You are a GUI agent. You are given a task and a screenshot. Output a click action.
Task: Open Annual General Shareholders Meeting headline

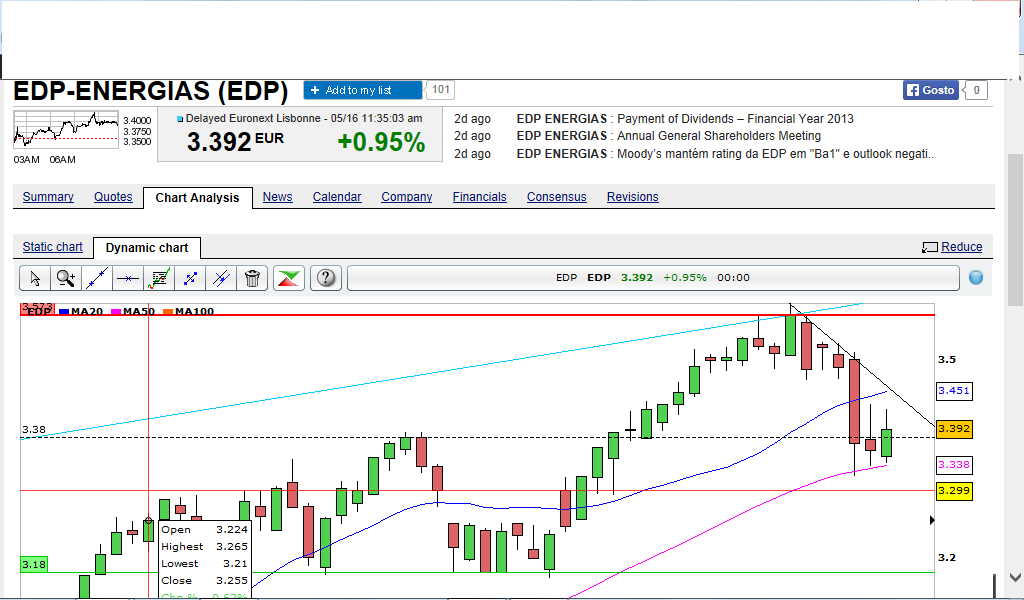[x=719, y=136]
